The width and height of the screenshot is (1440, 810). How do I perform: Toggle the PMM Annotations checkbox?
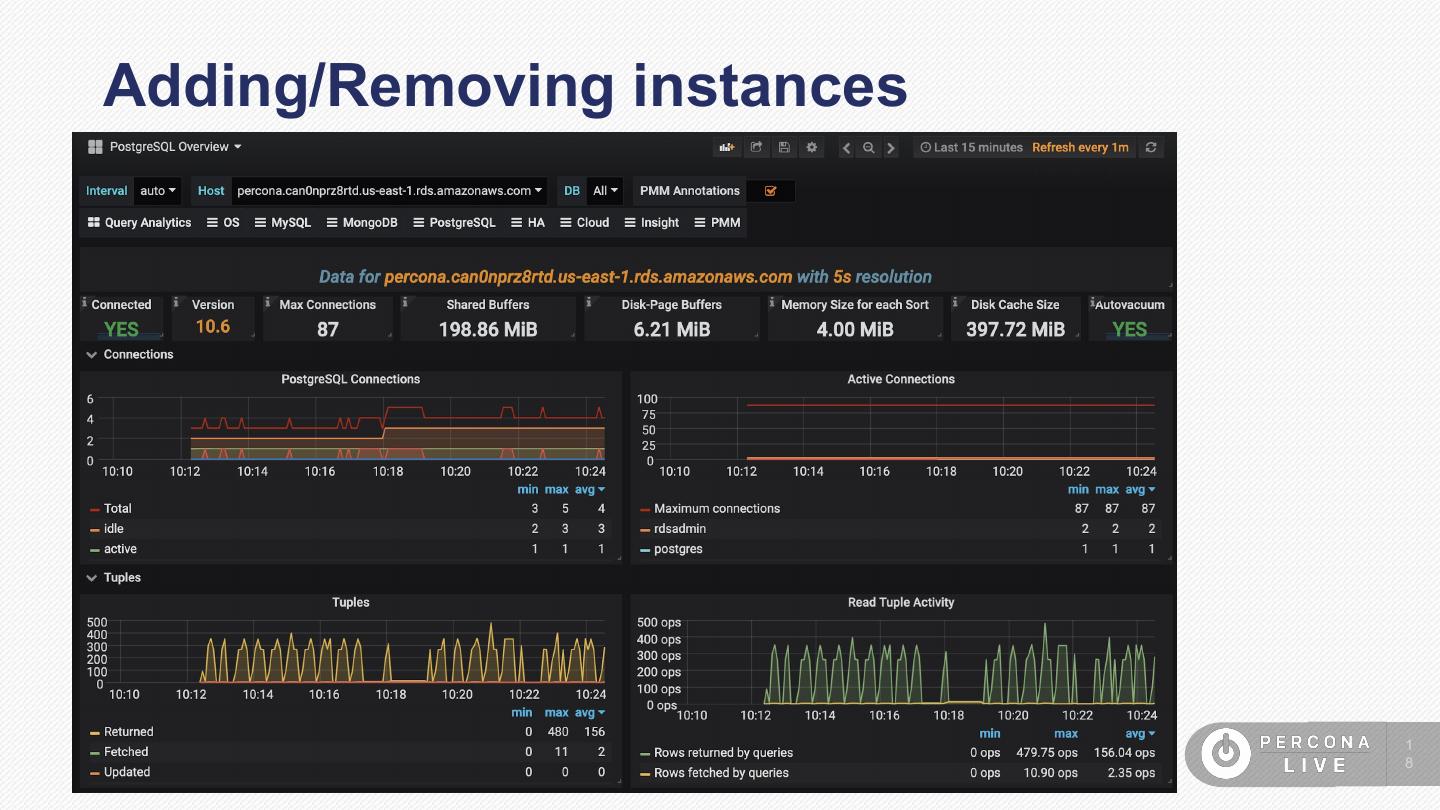coord(770,191)
